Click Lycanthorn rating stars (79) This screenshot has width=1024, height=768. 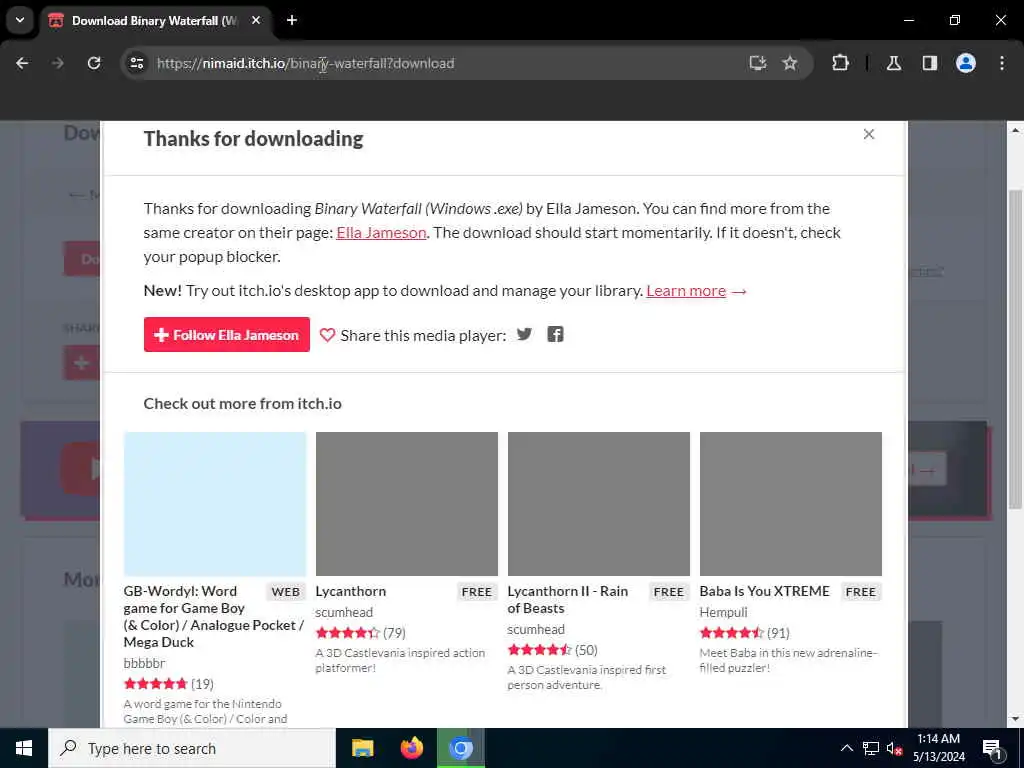(360, 633)
